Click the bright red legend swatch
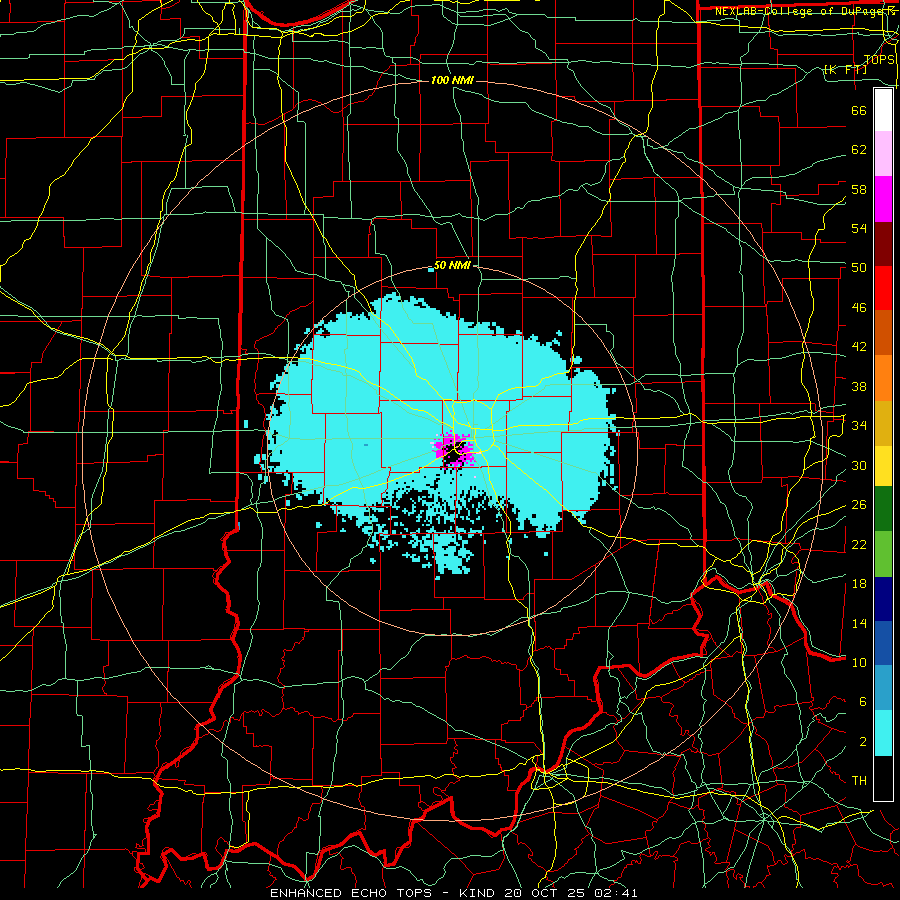This screenshot has height=900, width=900. coord(883,288)
